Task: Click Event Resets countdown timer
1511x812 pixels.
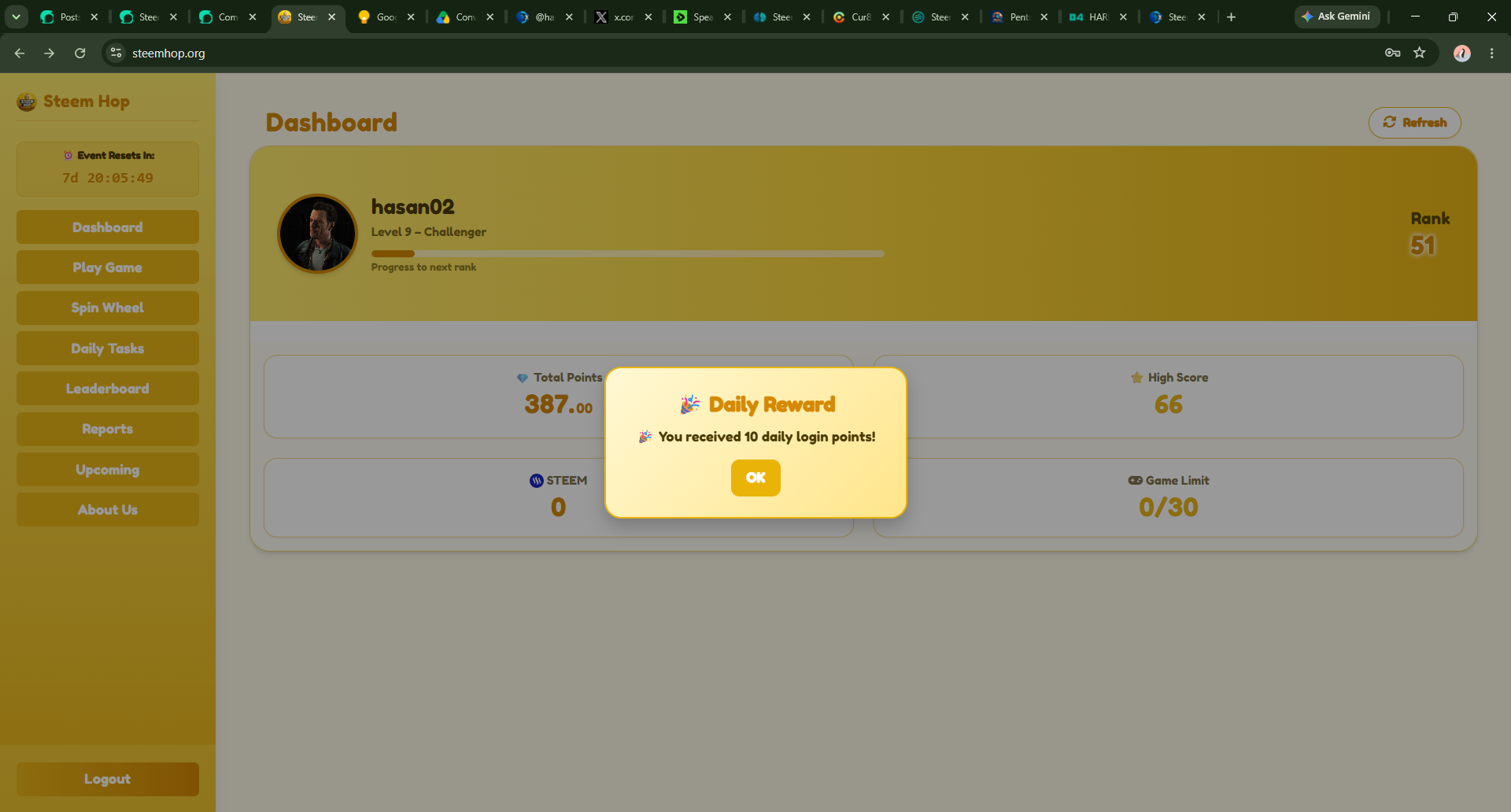Action: pos(108,179)
